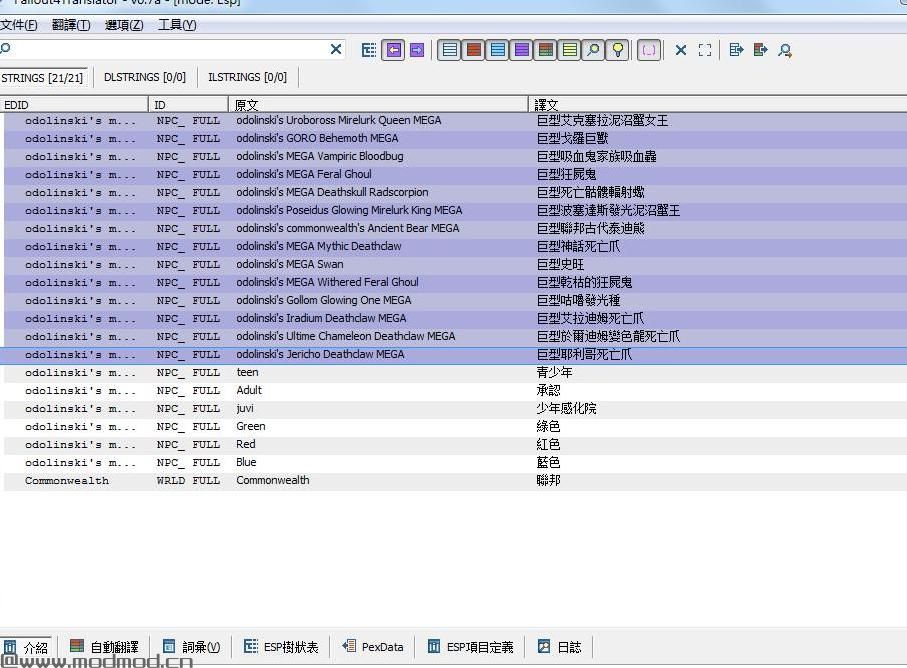The image size is (907, 668).
Task: Select the MEGA Withered Feral Ghoul row
Action: 455,282
